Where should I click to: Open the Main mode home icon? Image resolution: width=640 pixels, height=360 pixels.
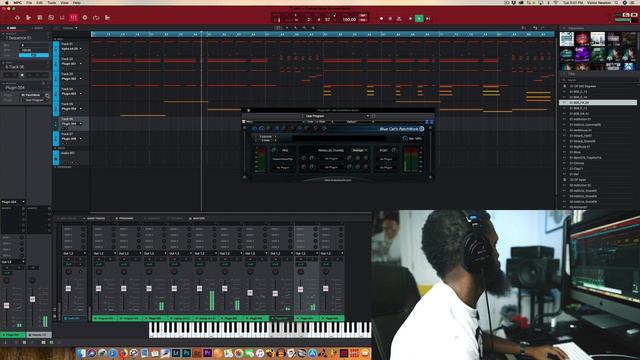point(17,18)
